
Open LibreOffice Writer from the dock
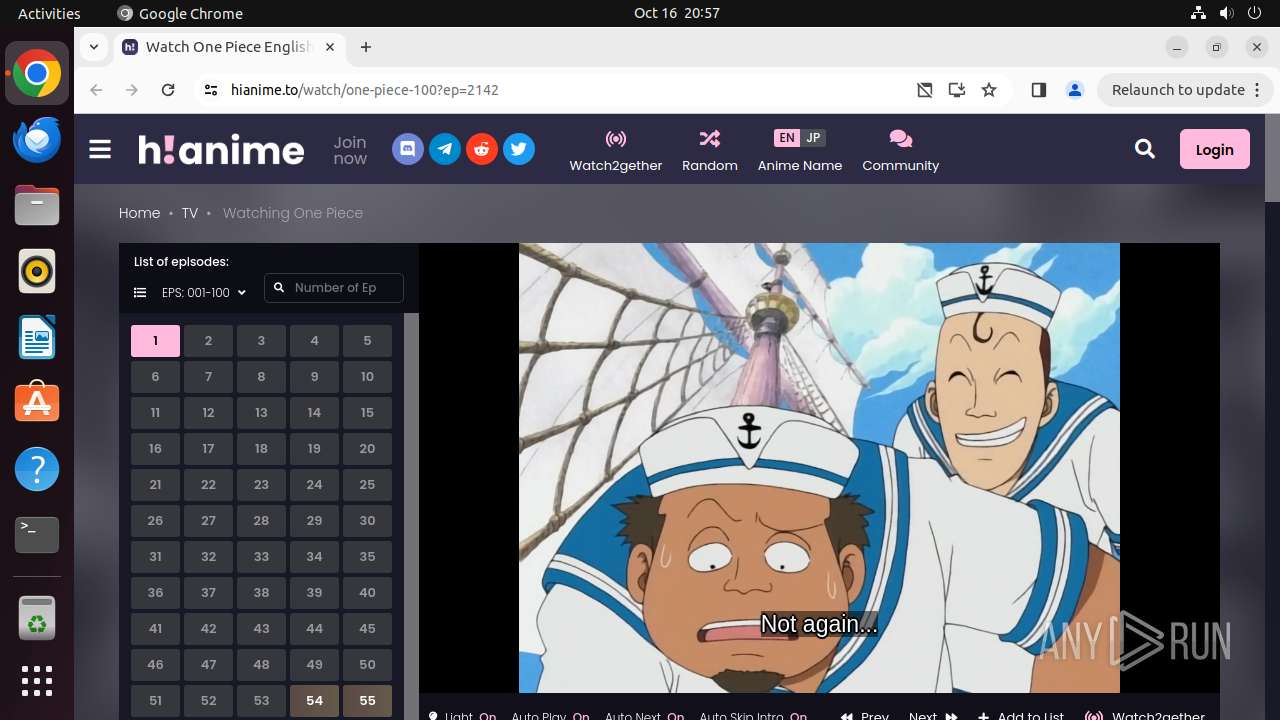click(37, 337)
